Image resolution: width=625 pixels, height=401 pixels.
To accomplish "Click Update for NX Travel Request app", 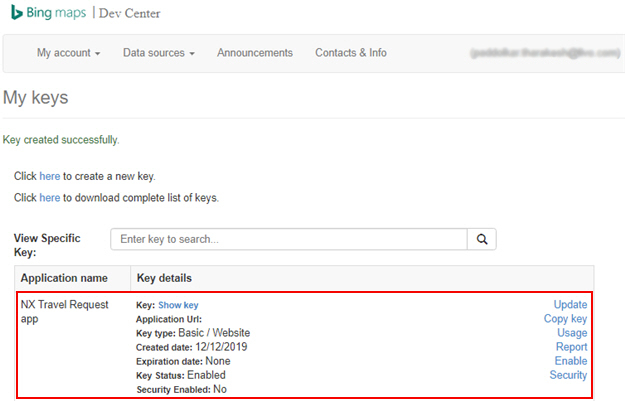I will 570,305.
